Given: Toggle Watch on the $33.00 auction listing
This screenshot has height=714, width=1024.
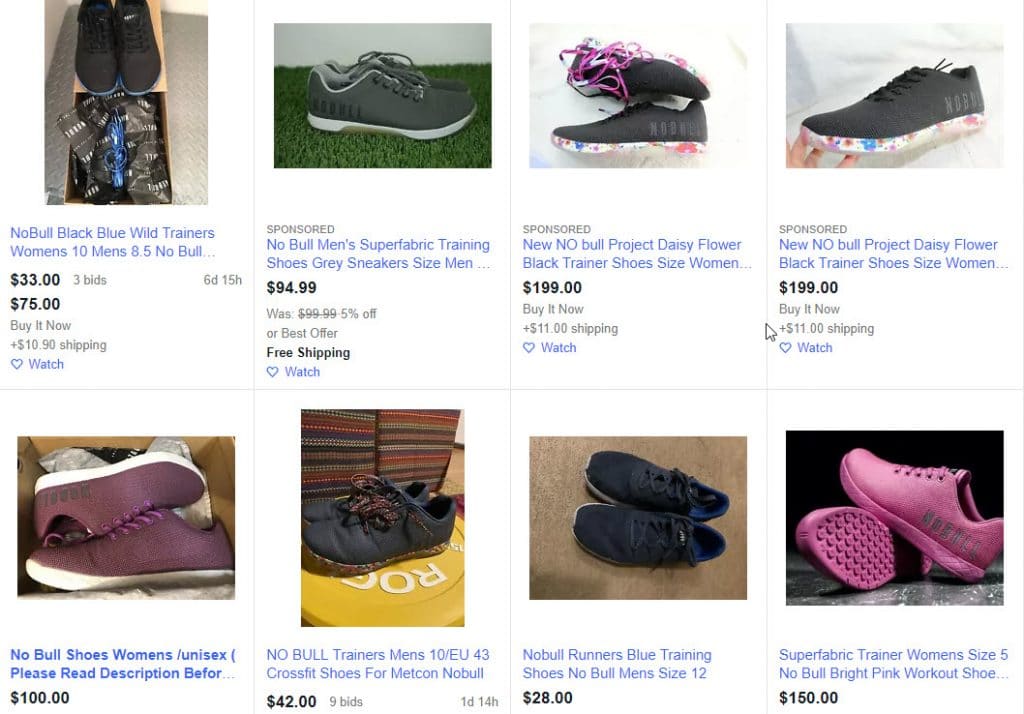Looking at the screenshot, I should pyautogui.click(x=37, y=364).
